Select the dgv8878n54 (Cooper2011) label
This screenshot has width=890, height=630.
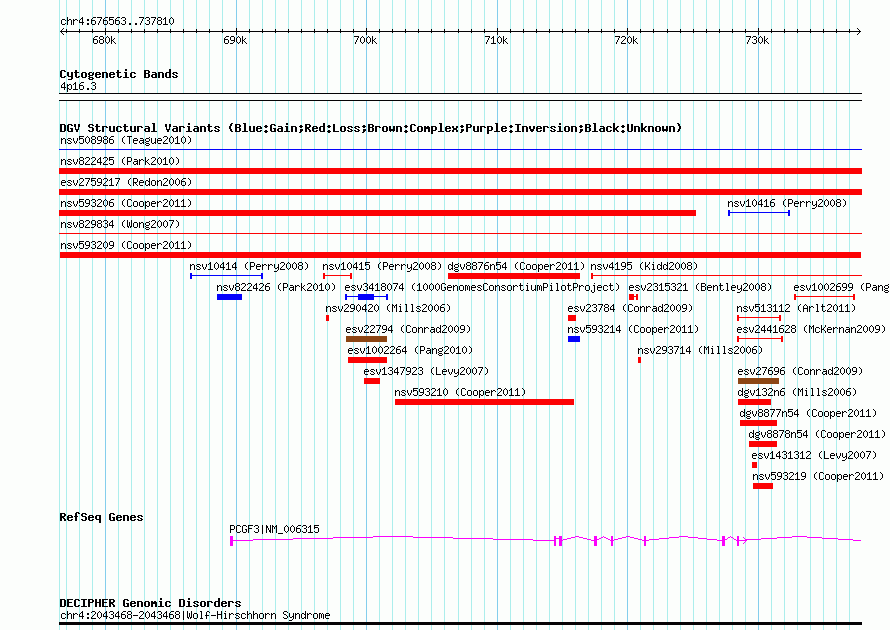click(817, 434)
